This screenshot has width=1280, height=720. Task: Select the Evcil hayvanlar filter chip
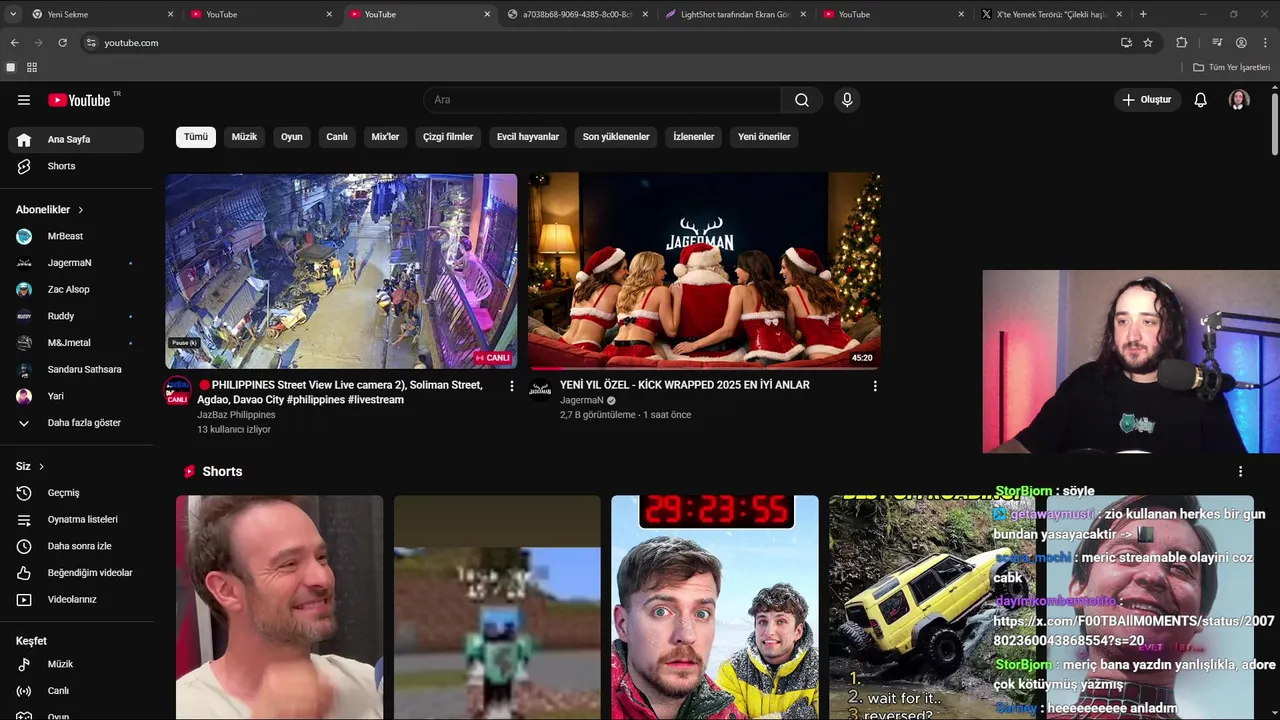[x=528, y=137]
